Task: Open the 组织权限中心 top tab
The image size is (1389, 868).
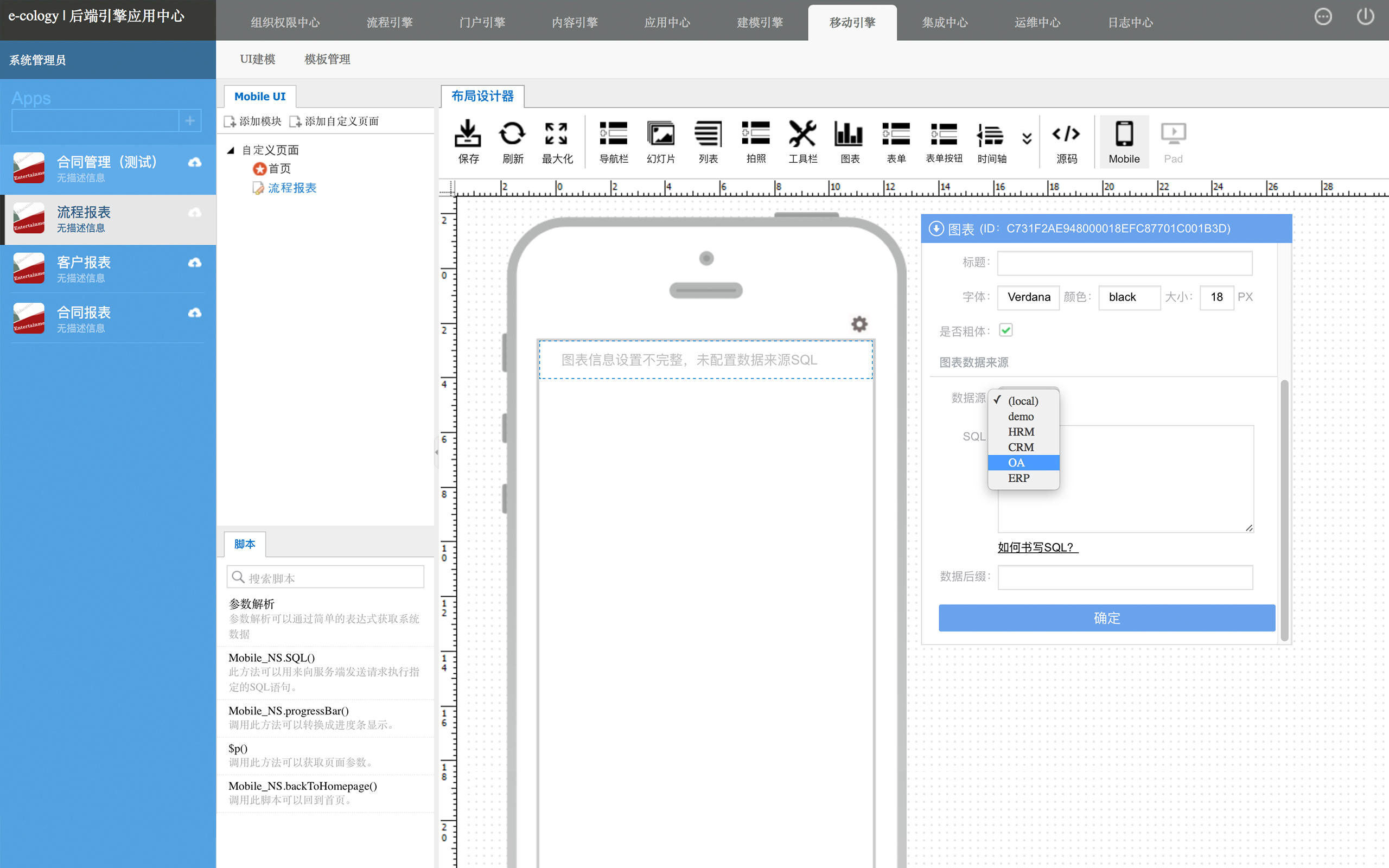Action: tap(285, 22)
